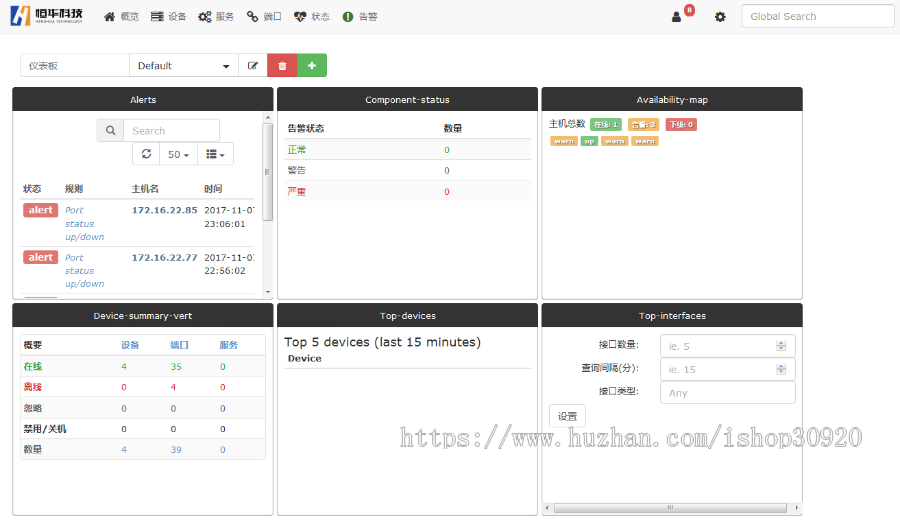
Task: Open the 概览 overview menu
Action: click(121, 17)
